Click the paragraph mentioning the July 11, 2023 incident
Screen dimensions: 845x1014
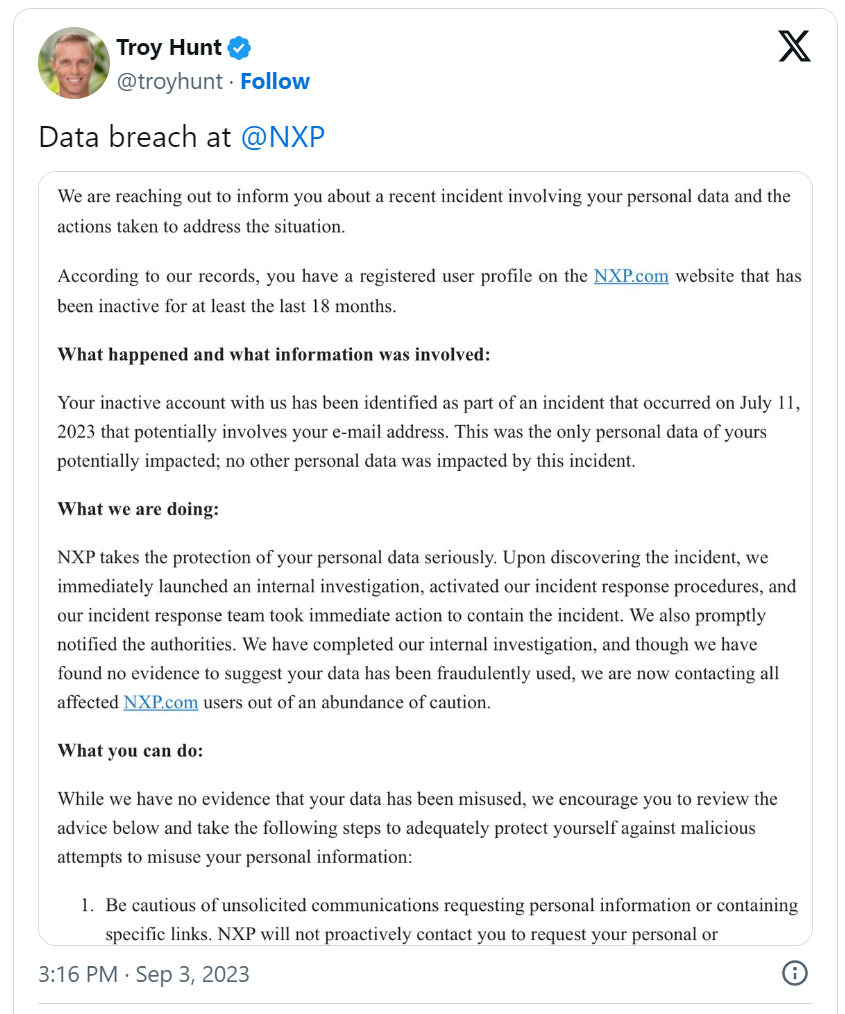[x=429, y=432]
